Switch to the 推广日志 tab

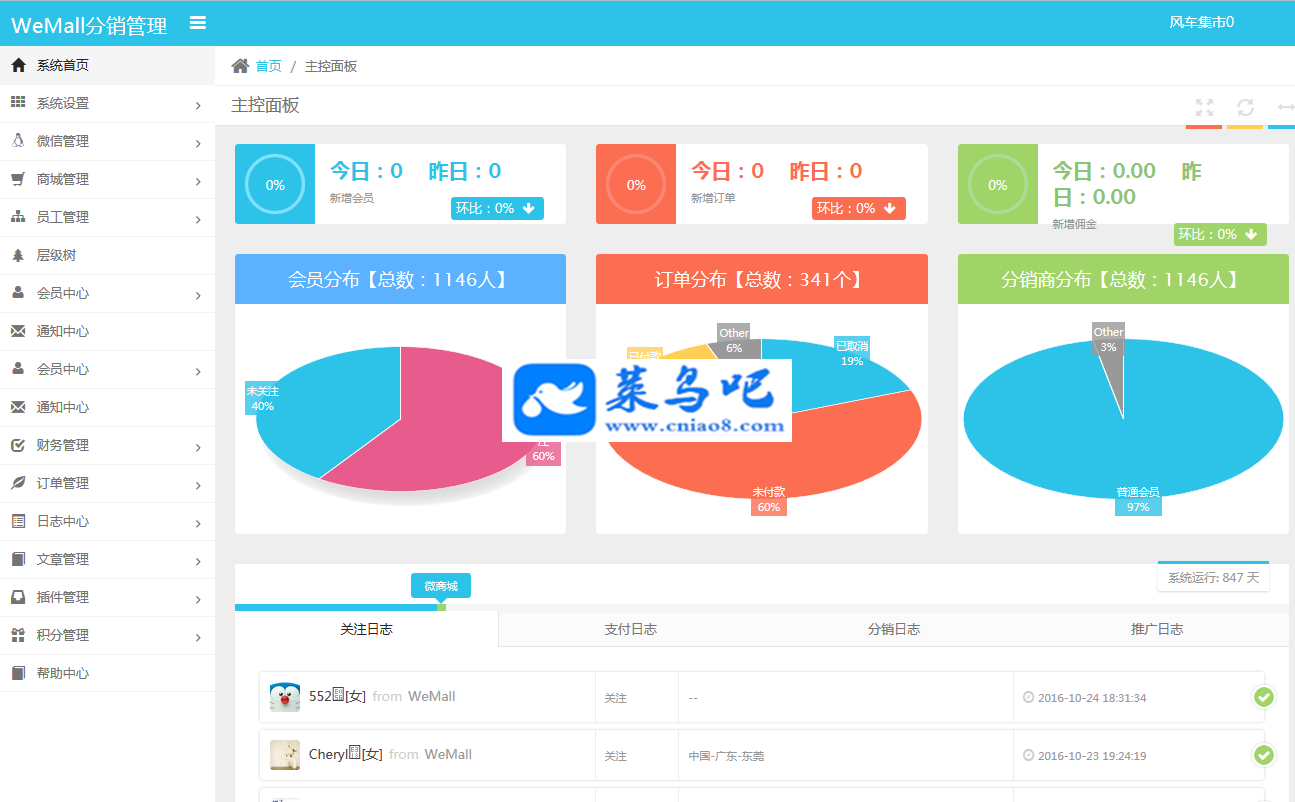(1157, 629)
